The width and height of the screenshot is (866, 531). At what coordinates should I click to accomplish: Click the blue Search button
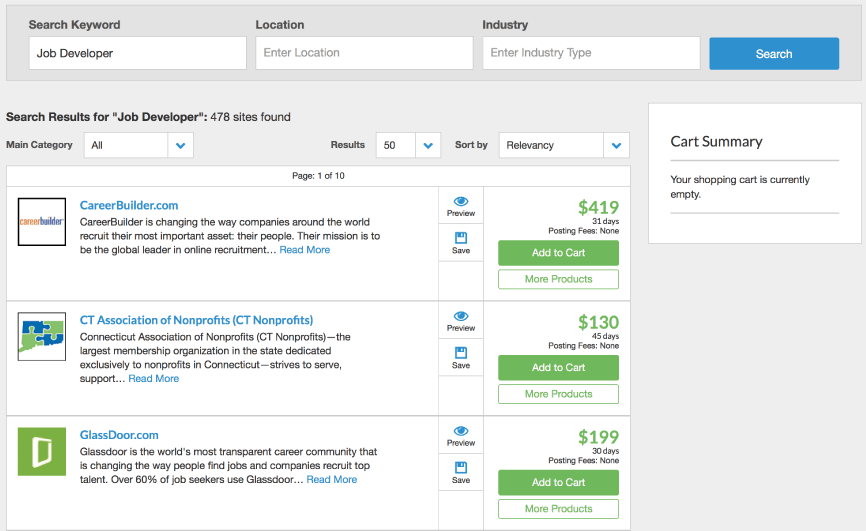pos(774,54)
